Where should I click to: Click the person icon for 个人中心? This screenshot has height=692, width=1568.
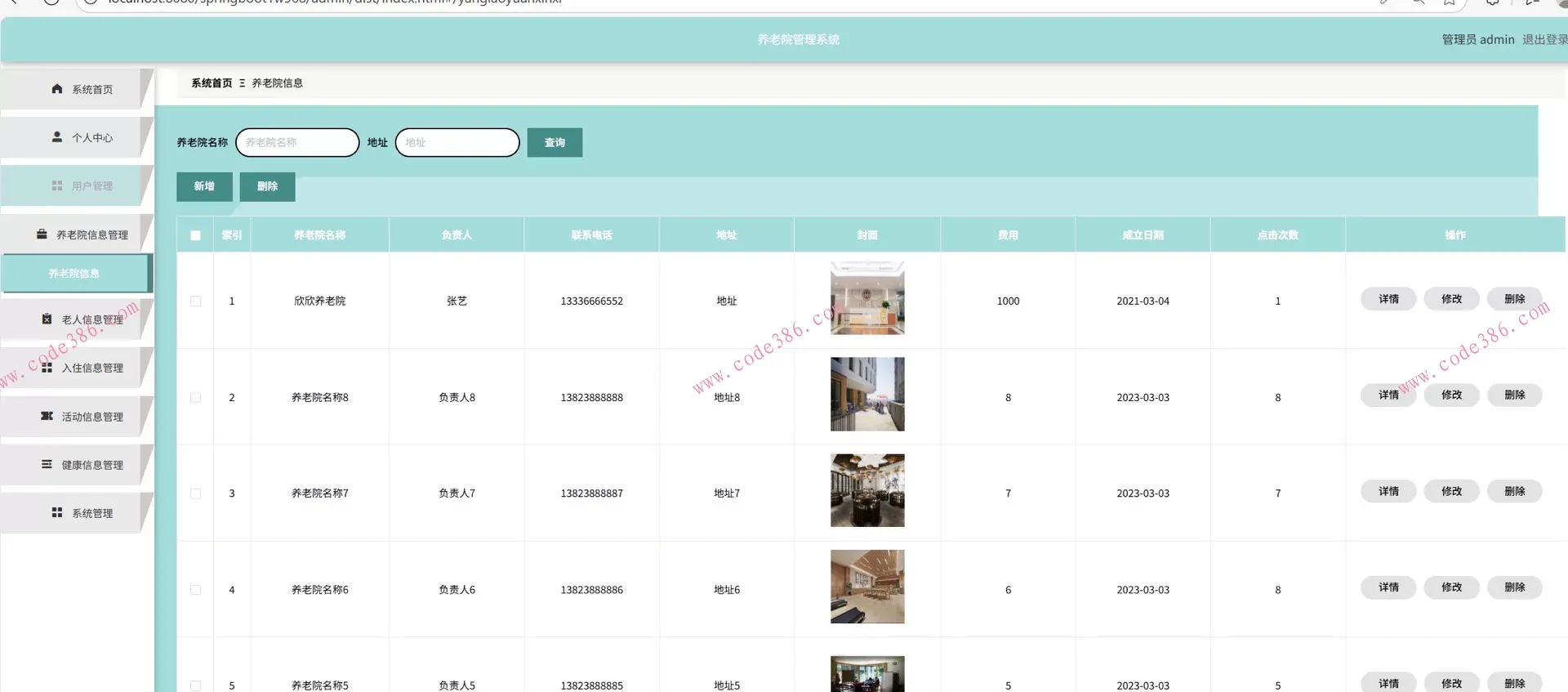click(57, 137)
